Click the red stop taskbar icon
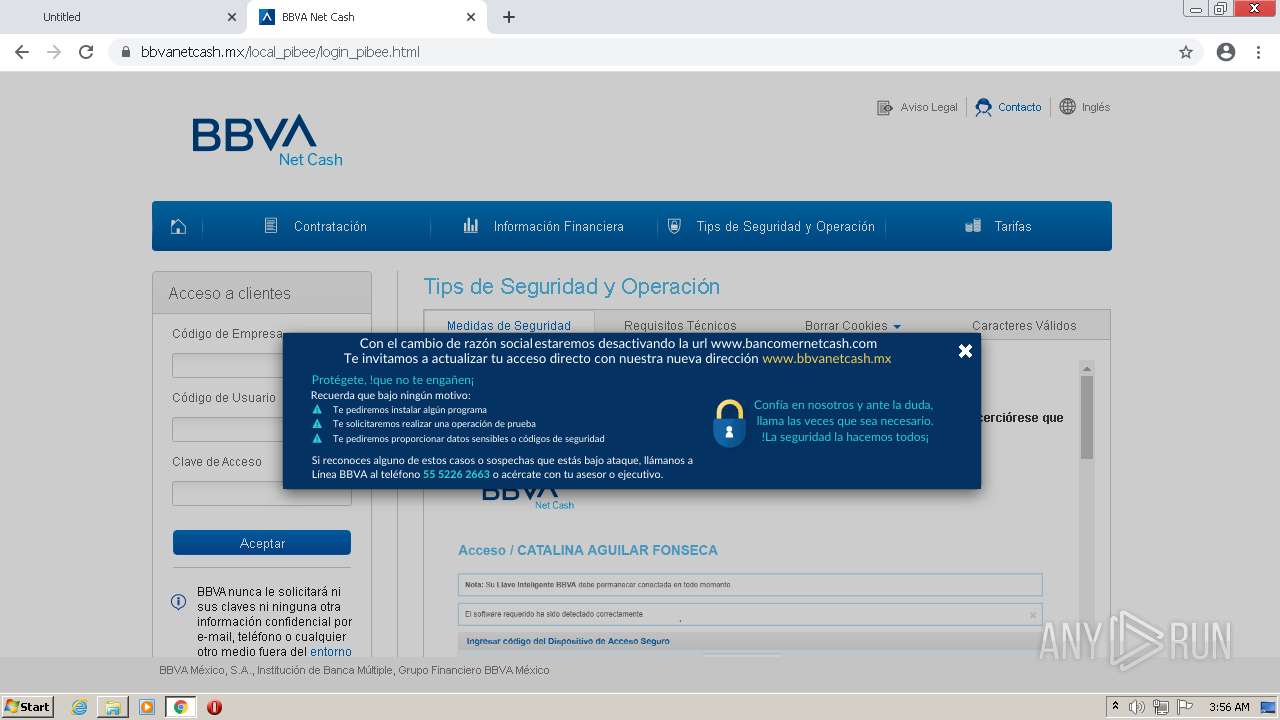 click(214, 707)
